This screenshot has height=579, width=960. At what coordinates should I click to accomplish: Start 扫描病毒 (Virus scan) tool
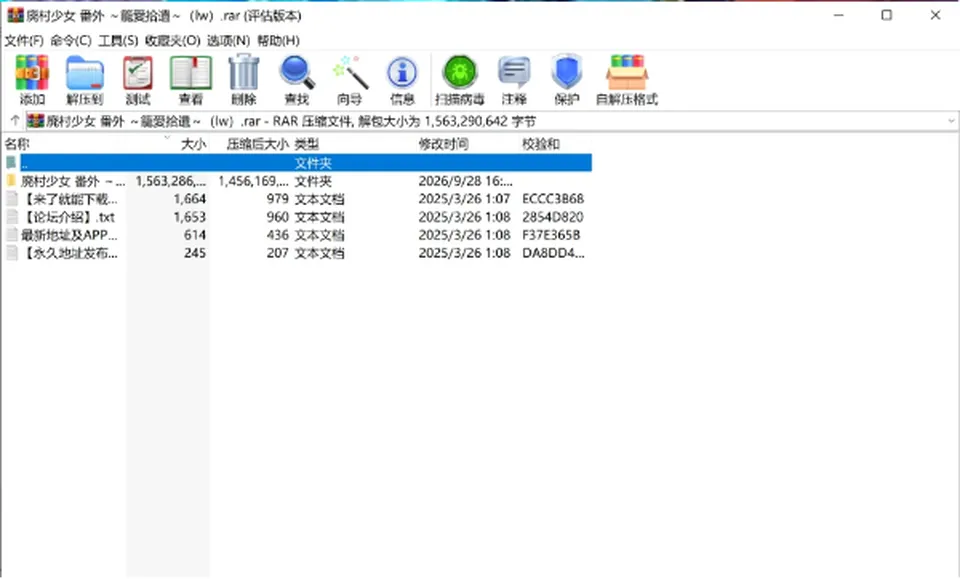pyautogui.click(x=459, y=80)
